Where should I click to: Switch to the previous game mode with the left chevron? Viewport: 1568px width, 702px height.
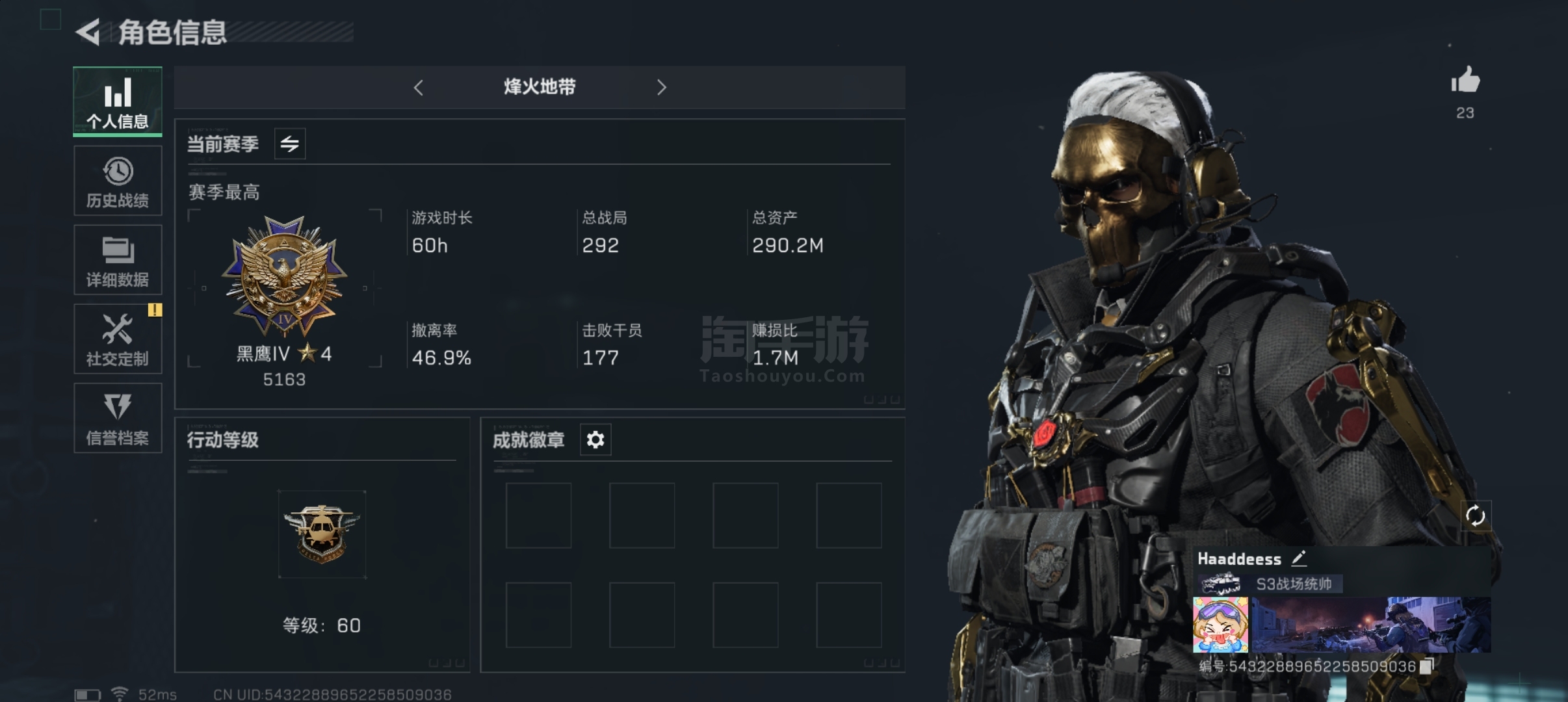coord(419,88)
